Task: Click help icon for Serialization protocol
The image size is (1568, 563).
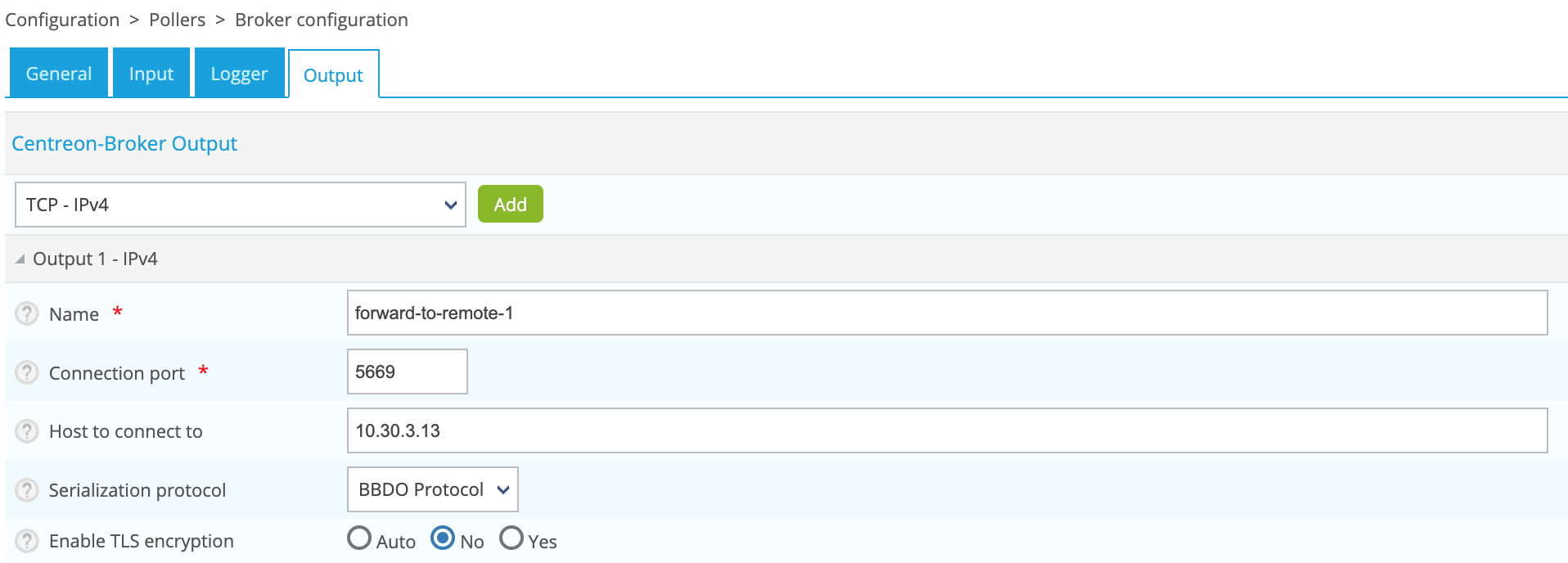Action: (27, 490)
